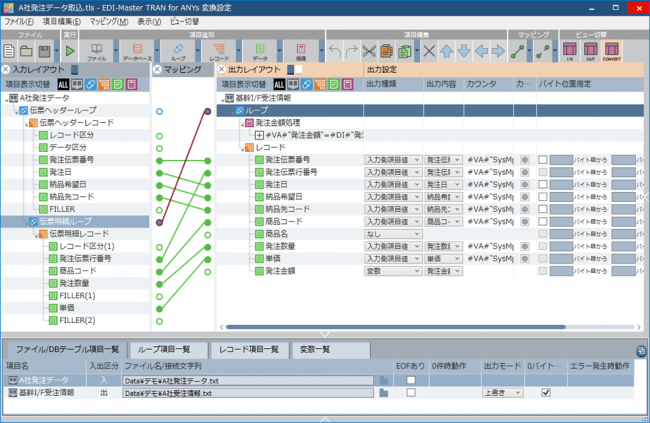
Task: Uncheck the 0バイト checkbox for 基幹I/F受注情報
Action: coord(546,392)
